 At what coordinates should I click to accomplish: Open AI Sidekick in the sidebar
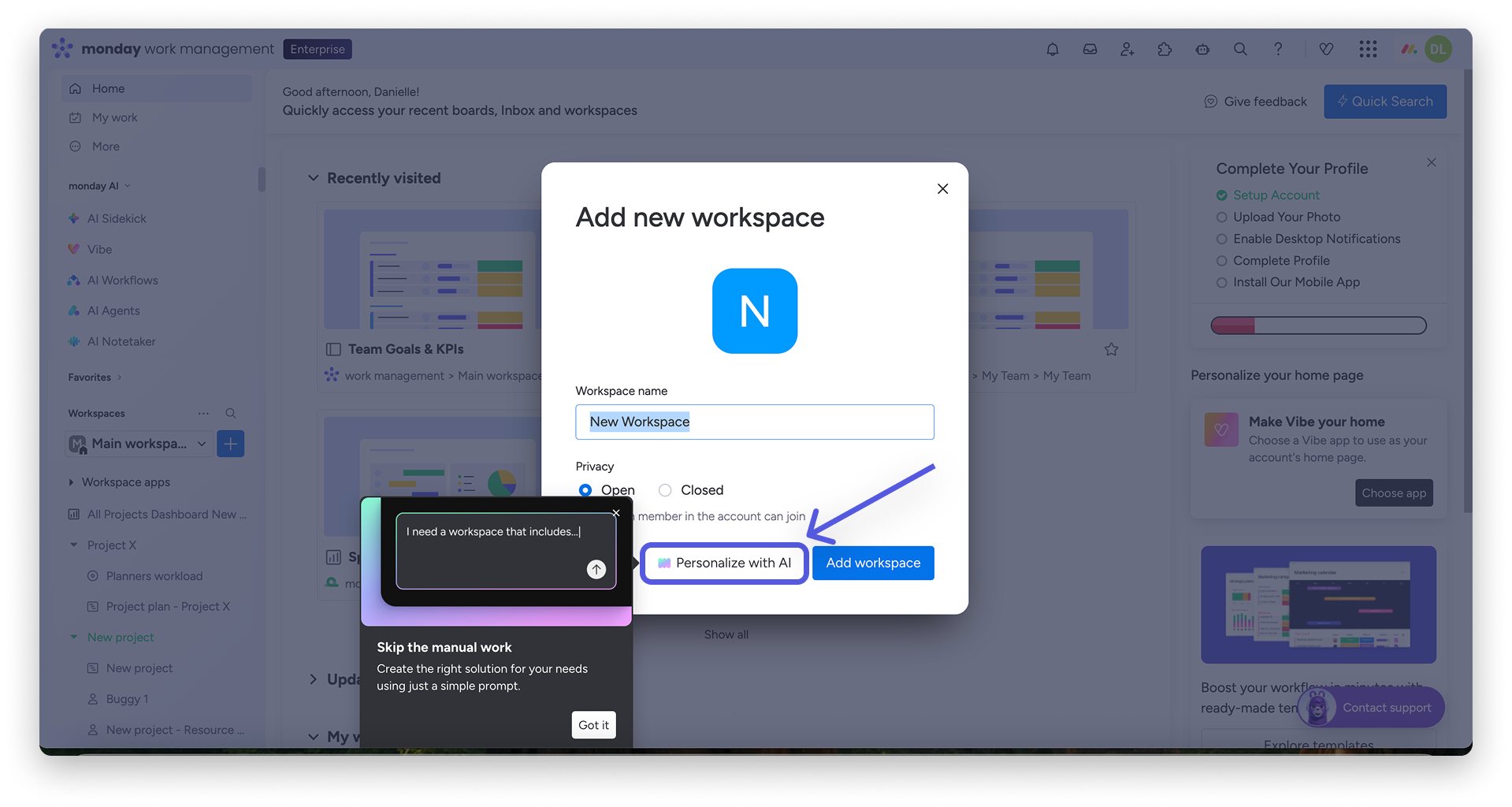[x=117, y=218]
